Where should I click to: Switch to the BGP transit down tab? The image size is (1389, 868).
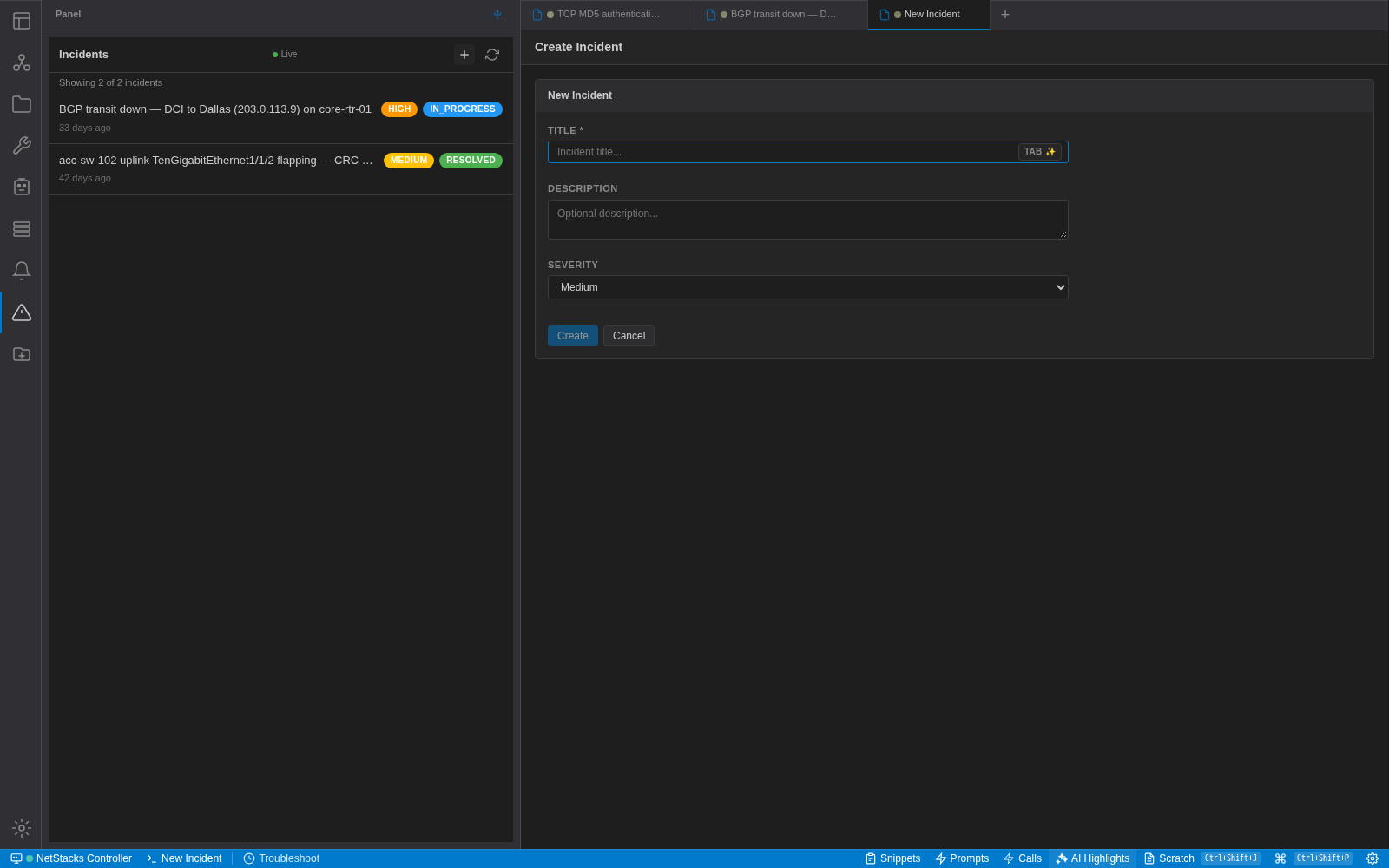780,15
